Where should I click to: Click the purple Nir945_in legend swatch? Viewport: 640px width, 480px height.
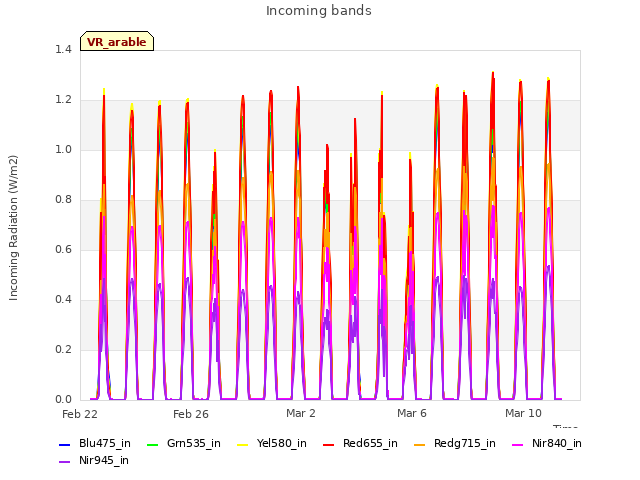click(x=65, y=462)
